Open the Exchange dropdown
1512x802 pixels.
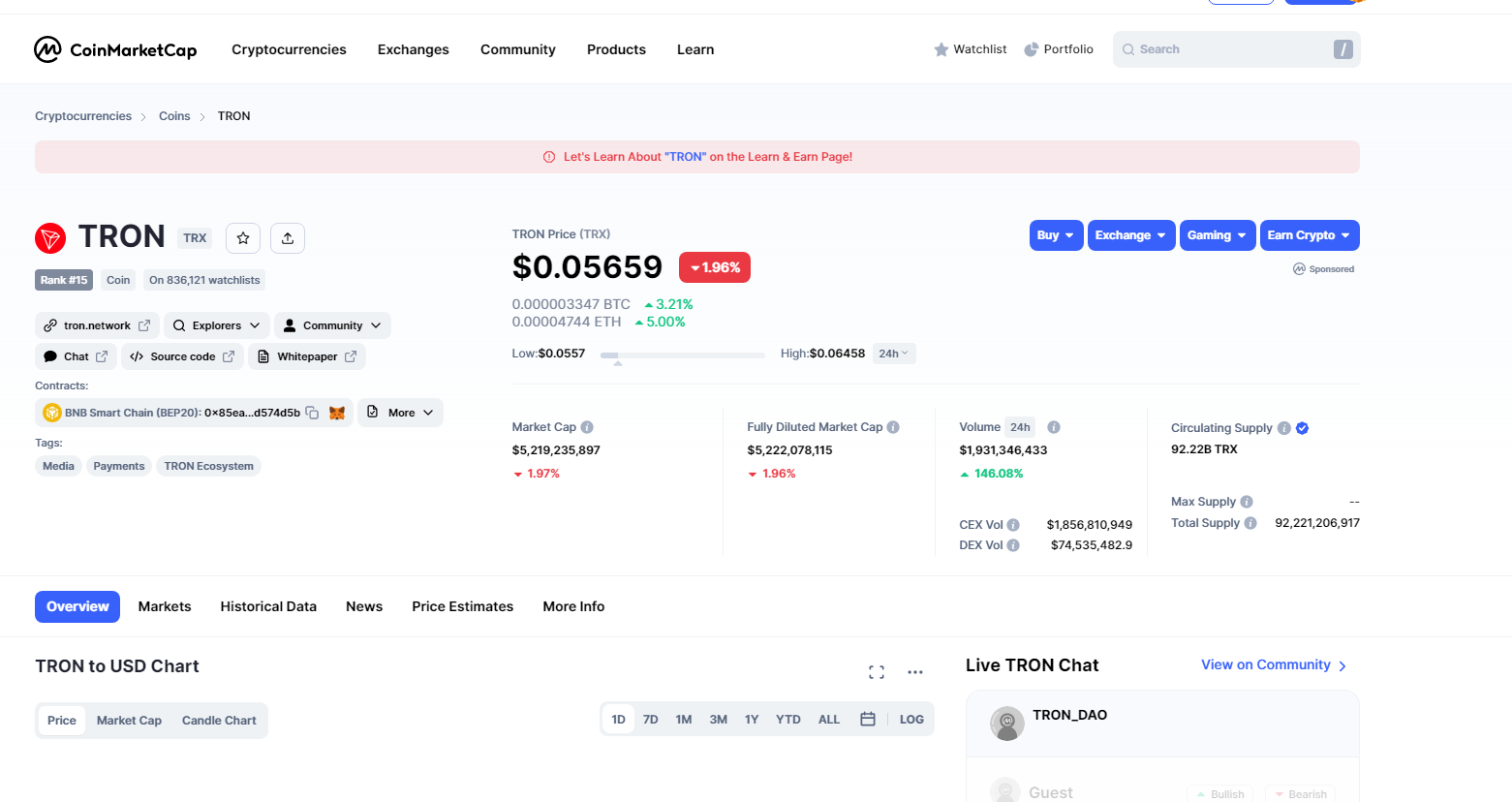1130,235
